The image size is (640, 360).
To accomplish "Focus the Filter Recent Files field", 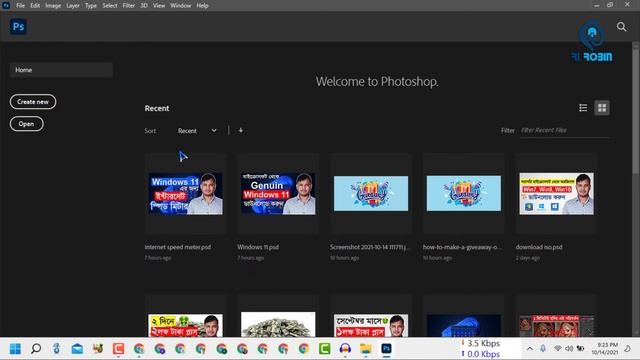I will point(564,130).
